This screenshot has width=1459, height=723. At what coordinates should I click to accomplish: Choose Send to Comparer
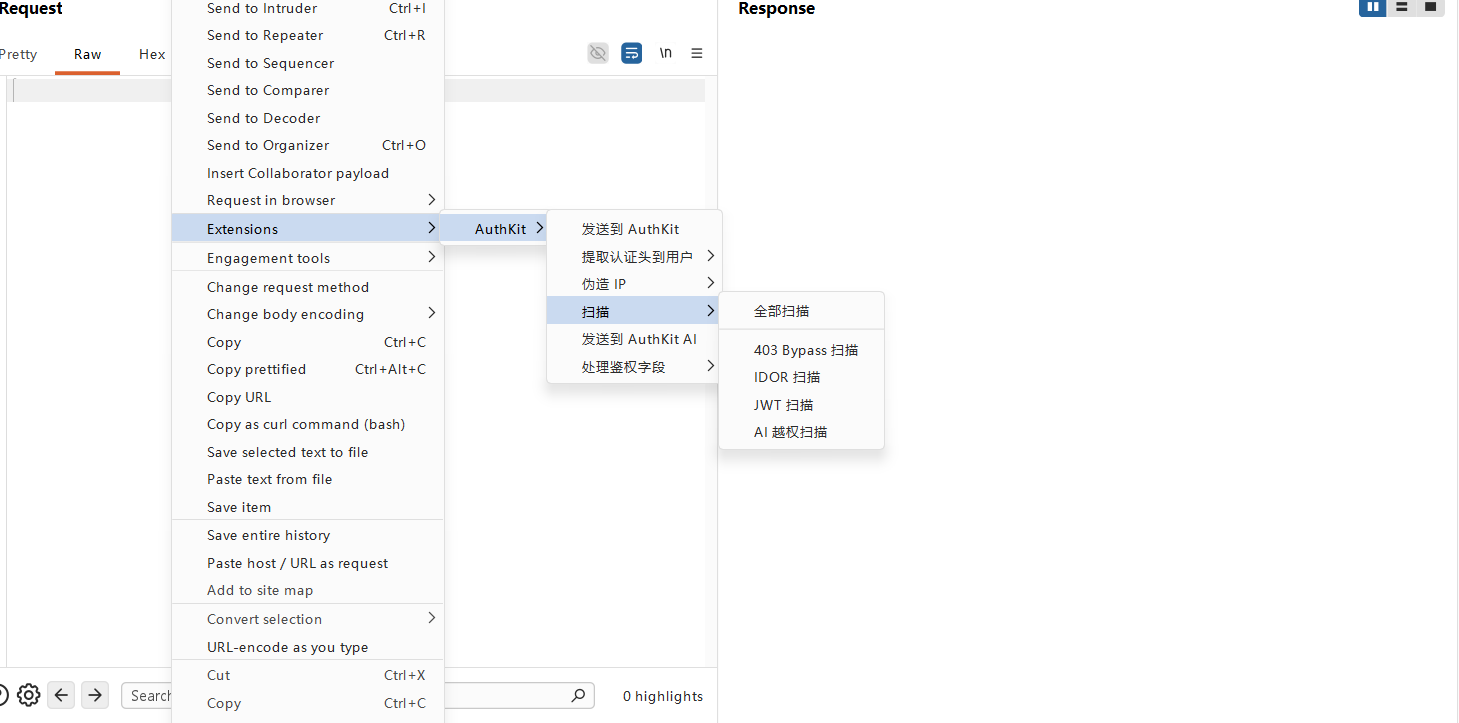coord(308,90)
